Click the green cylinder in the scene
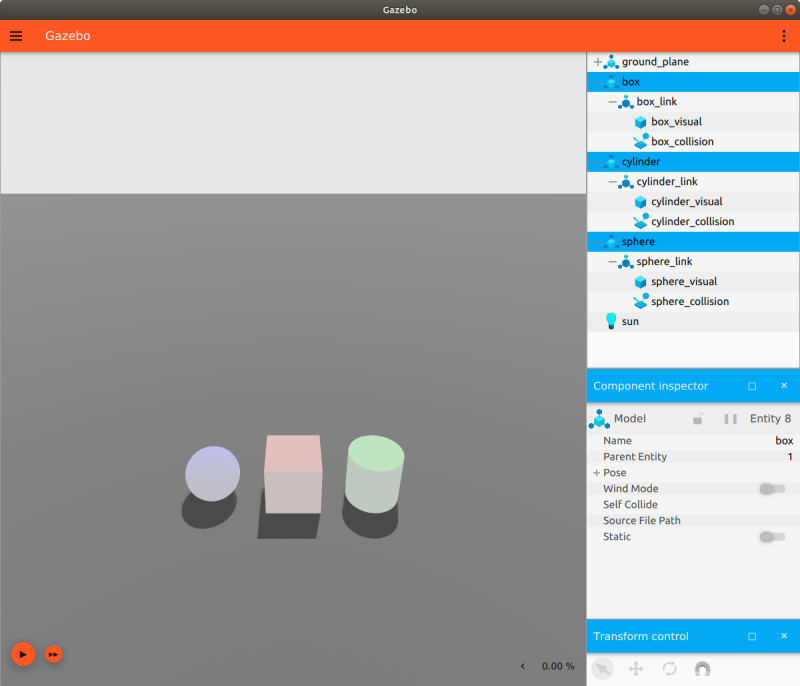800x686 pixels. 374,474
